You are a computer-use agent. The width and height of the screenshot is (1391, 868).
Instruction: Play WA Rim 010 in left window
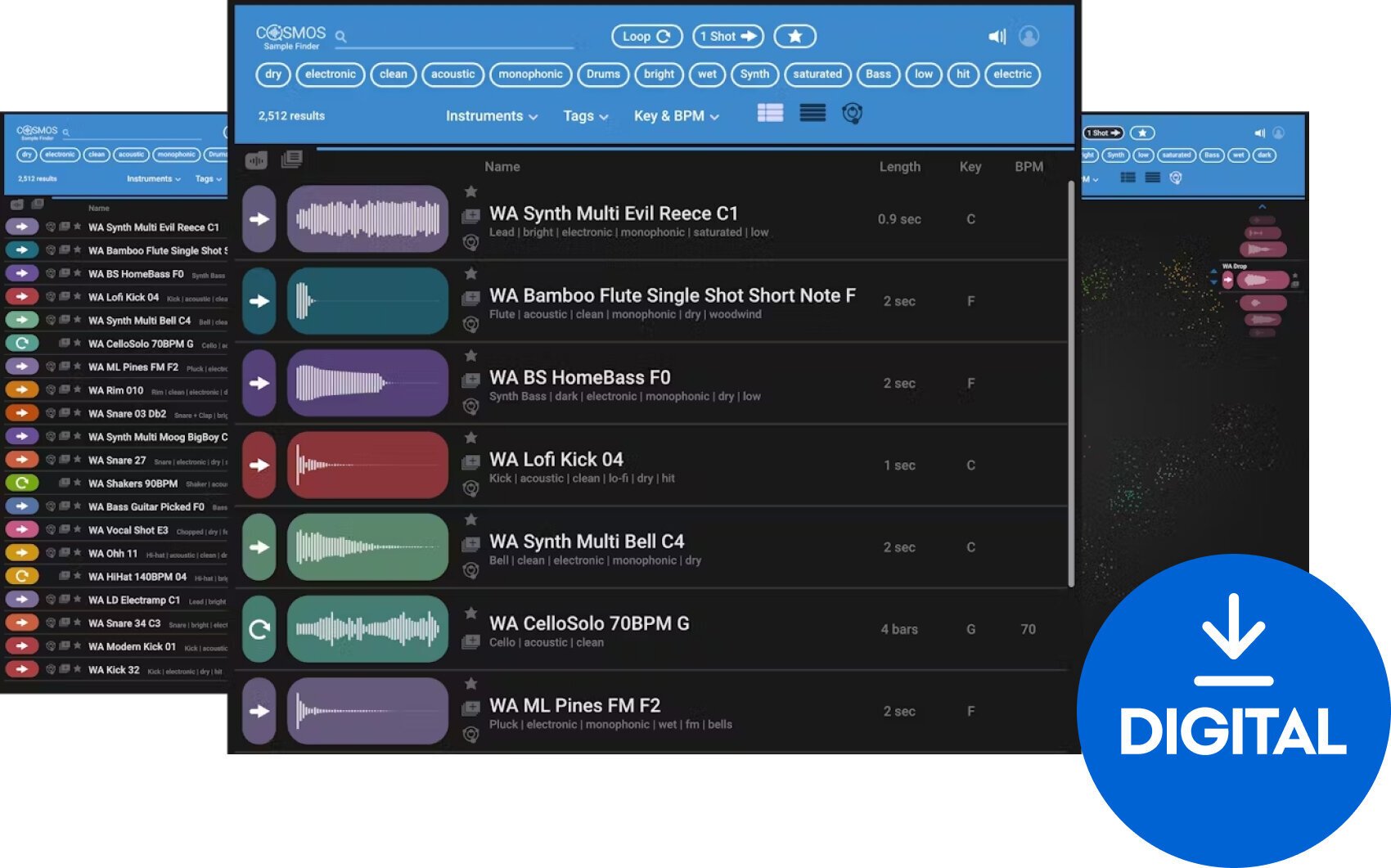[22, 390]
